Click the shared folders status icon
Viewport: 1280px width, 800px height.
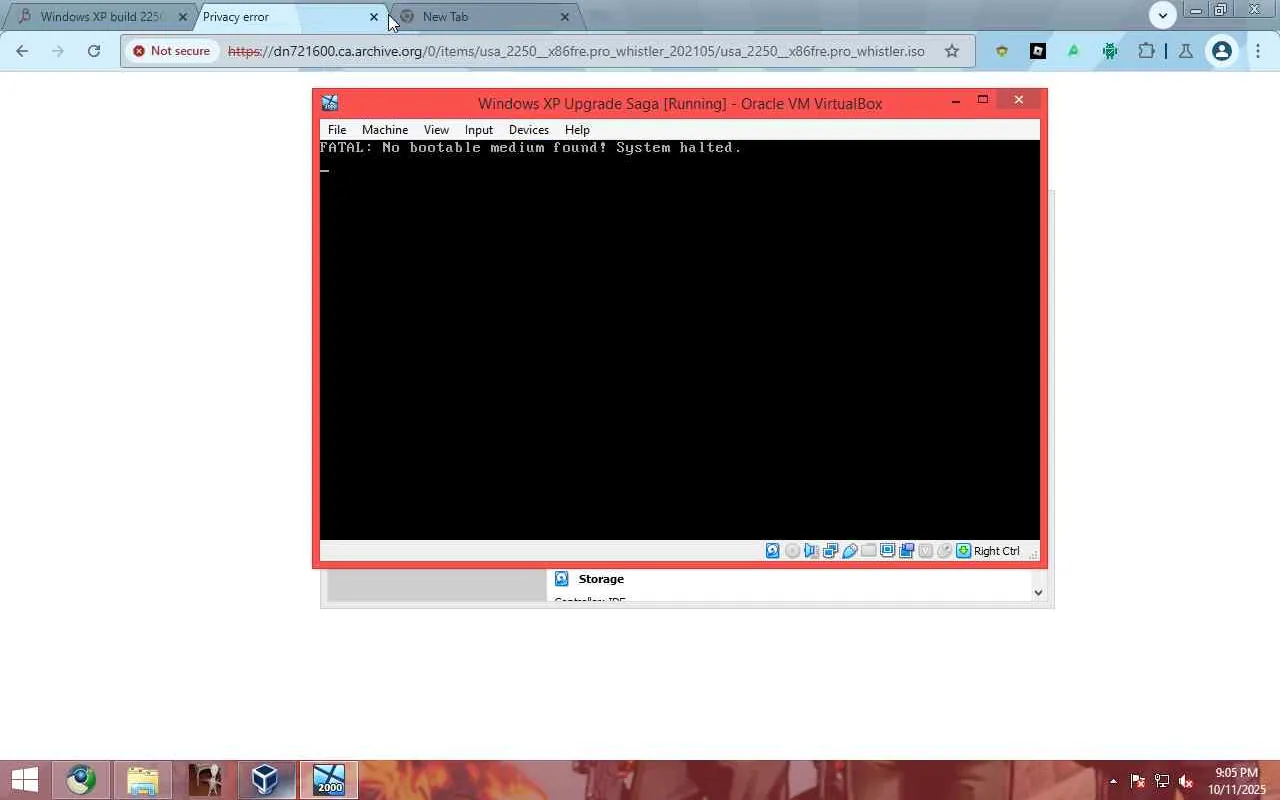coord(868,551)
